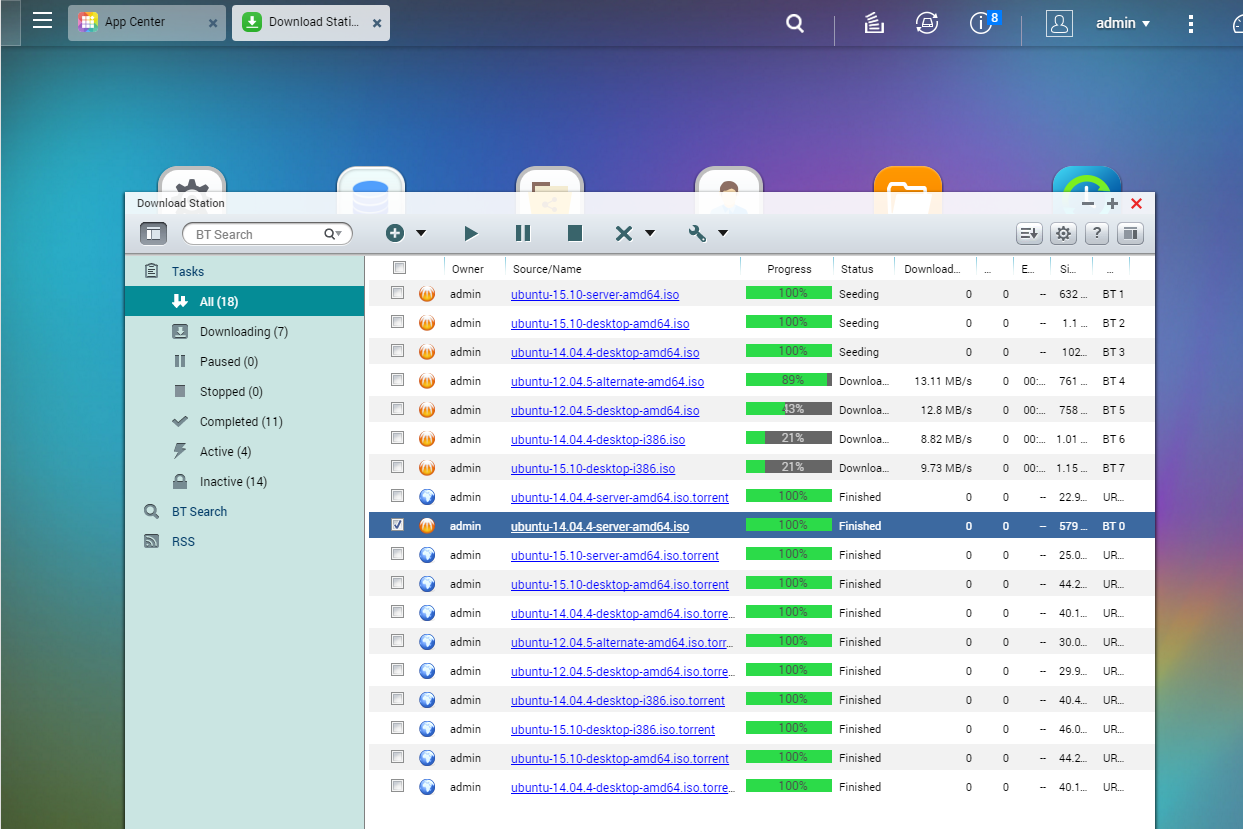Expand the add task dropdown arrow
The height and width of the screenshot is (829, 1243).
point(421,233)
